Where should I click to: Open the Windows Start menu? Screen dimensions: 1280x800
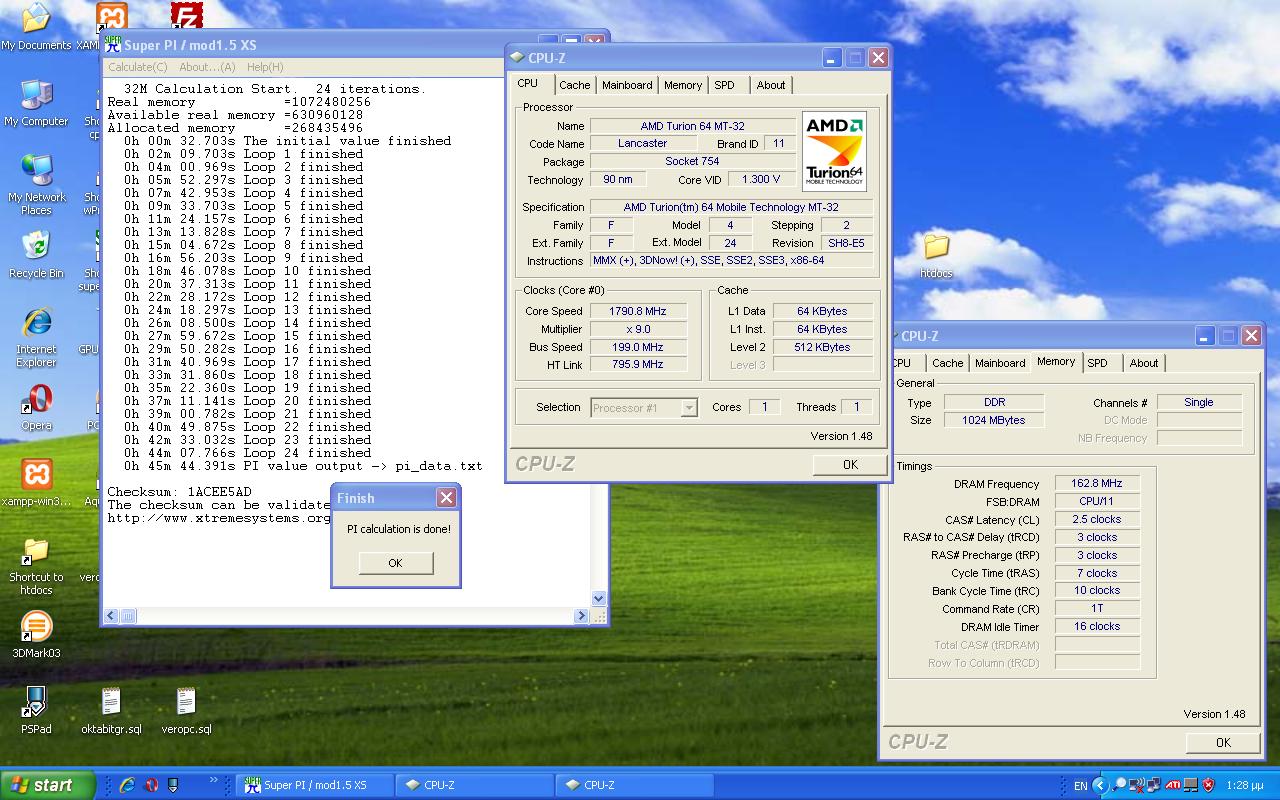pos(47,785)
